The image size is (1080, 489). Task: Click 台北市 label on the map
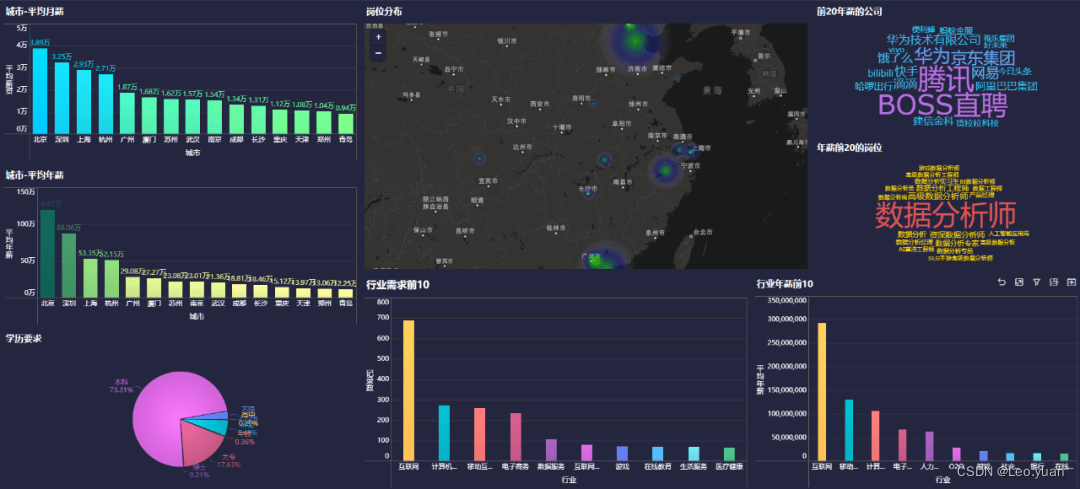pyautogui.click(x=702, y=231)
